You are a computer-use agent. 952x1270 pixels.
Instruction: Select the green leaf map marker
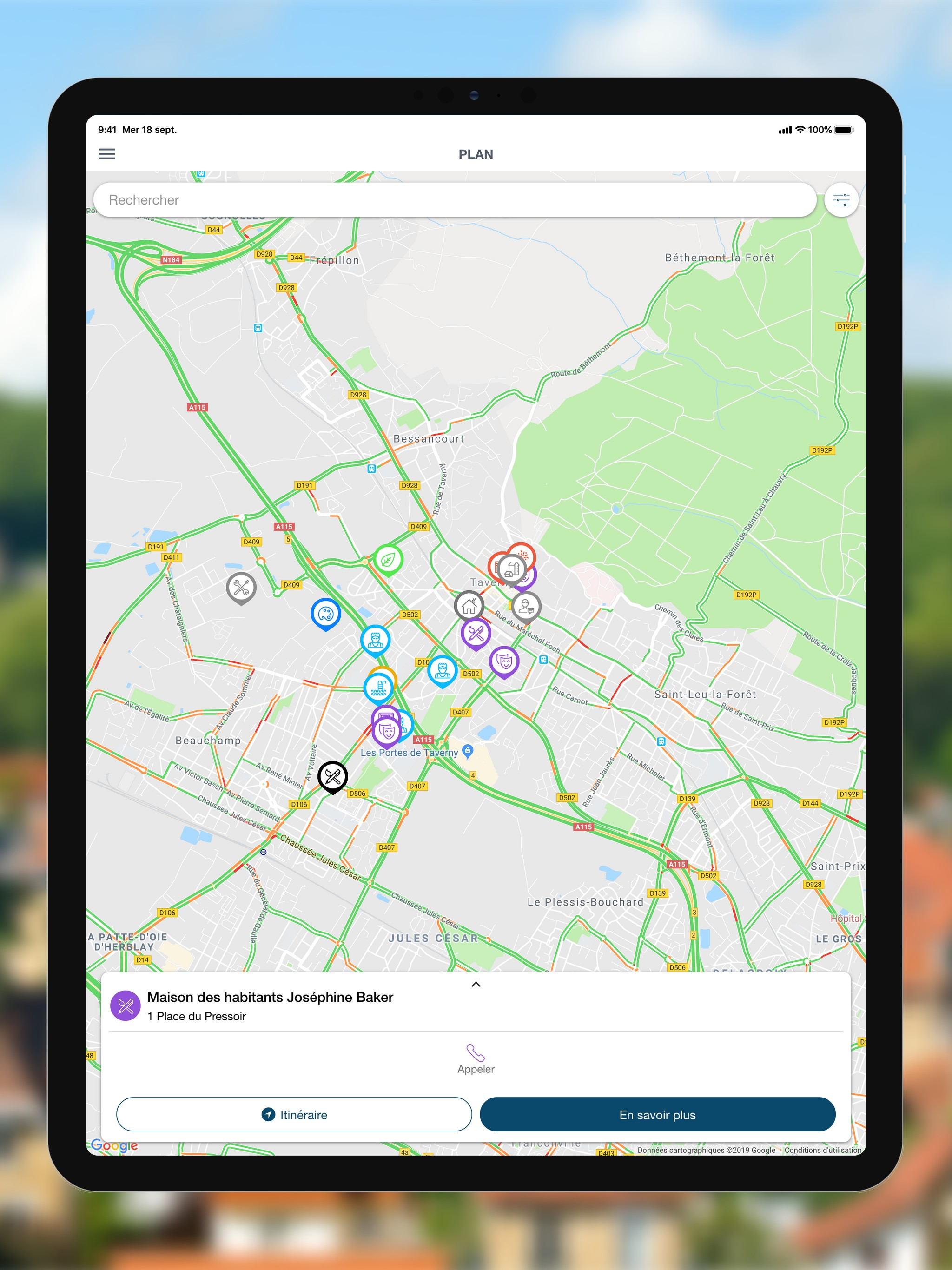(388, 560)
